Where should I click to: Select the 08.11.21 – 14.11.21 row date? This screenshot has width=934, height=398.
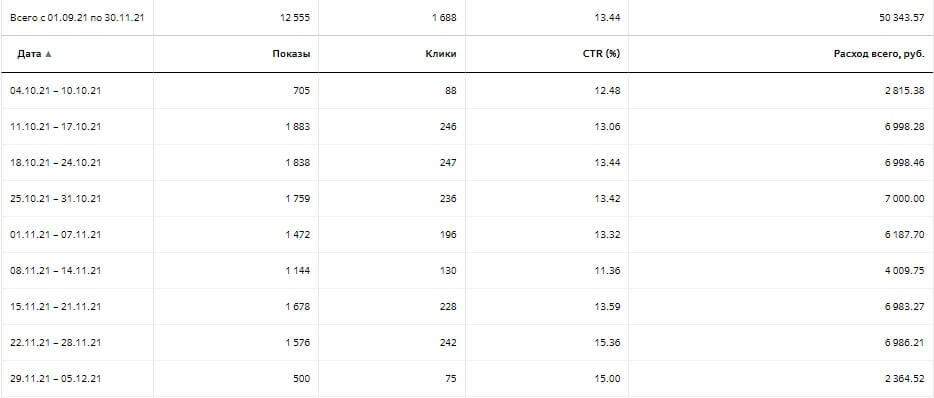(55, 270)
